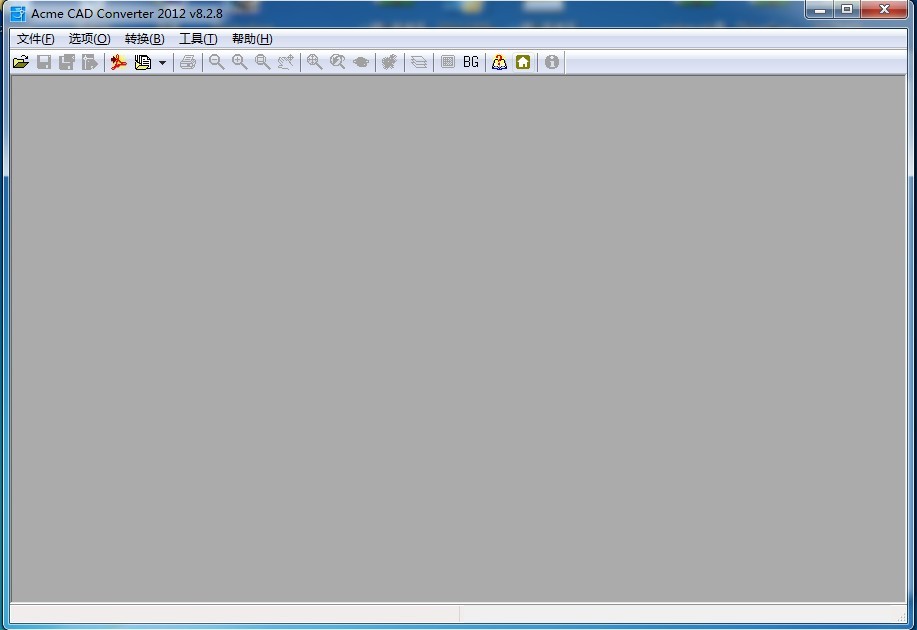Click the register wizard icon

point(499,62)
